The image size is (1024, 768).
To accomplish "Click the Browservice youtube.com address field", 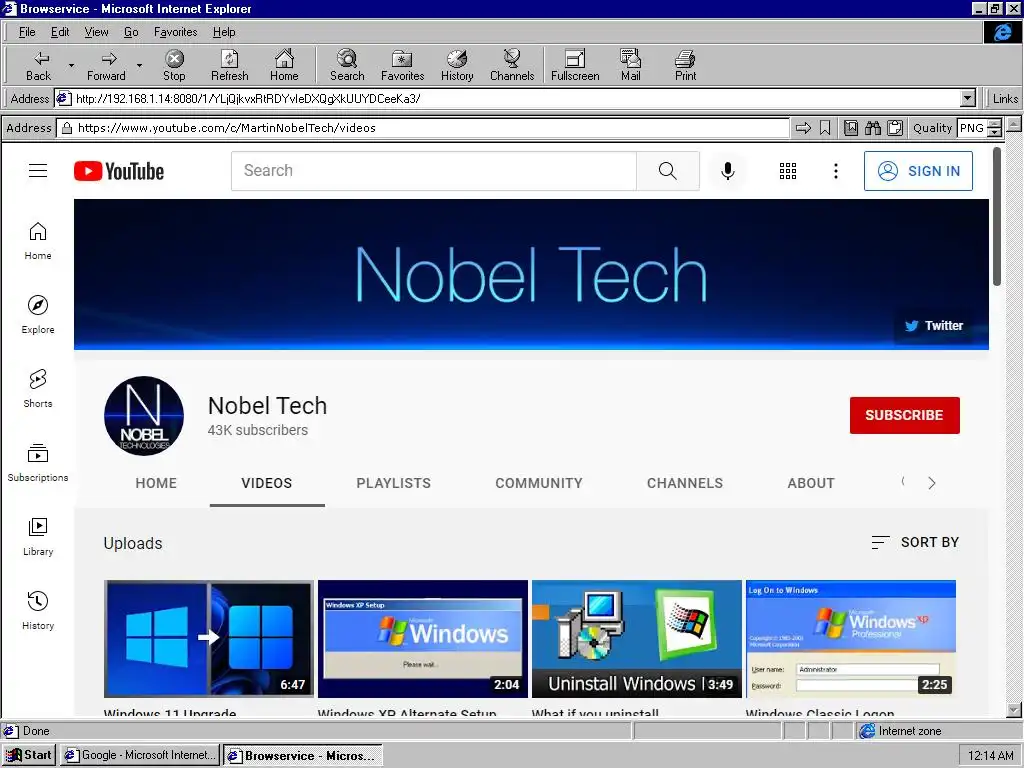I will (423, 128).
